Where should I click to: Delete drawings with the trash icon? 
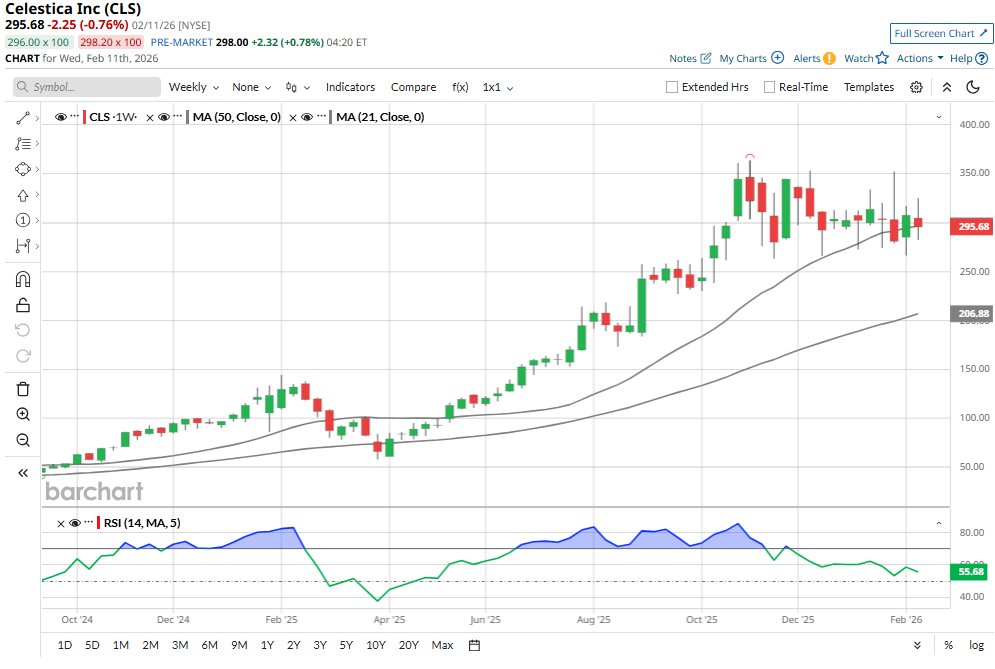tap(23, 389)
